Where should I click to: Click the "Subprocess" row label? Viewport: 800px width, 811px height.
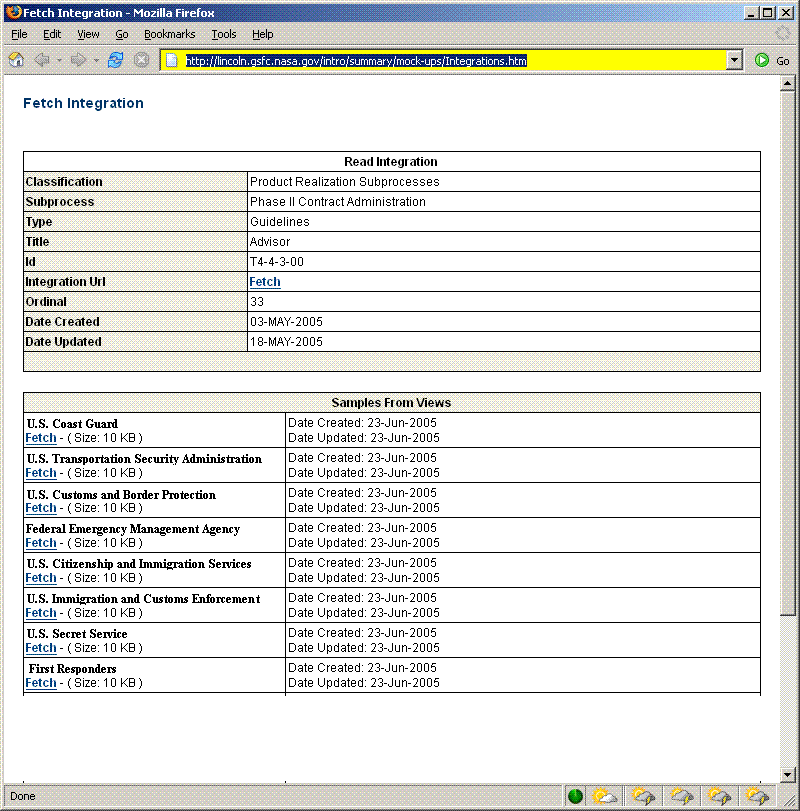[x=60, y=202]
